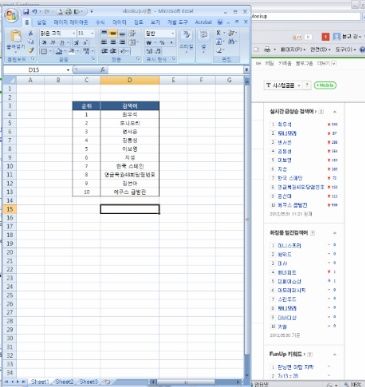Screen dimensions: 365x387
Task: Click the Save icon in Quick Access toolbar
Action: [x=26, y=12]
